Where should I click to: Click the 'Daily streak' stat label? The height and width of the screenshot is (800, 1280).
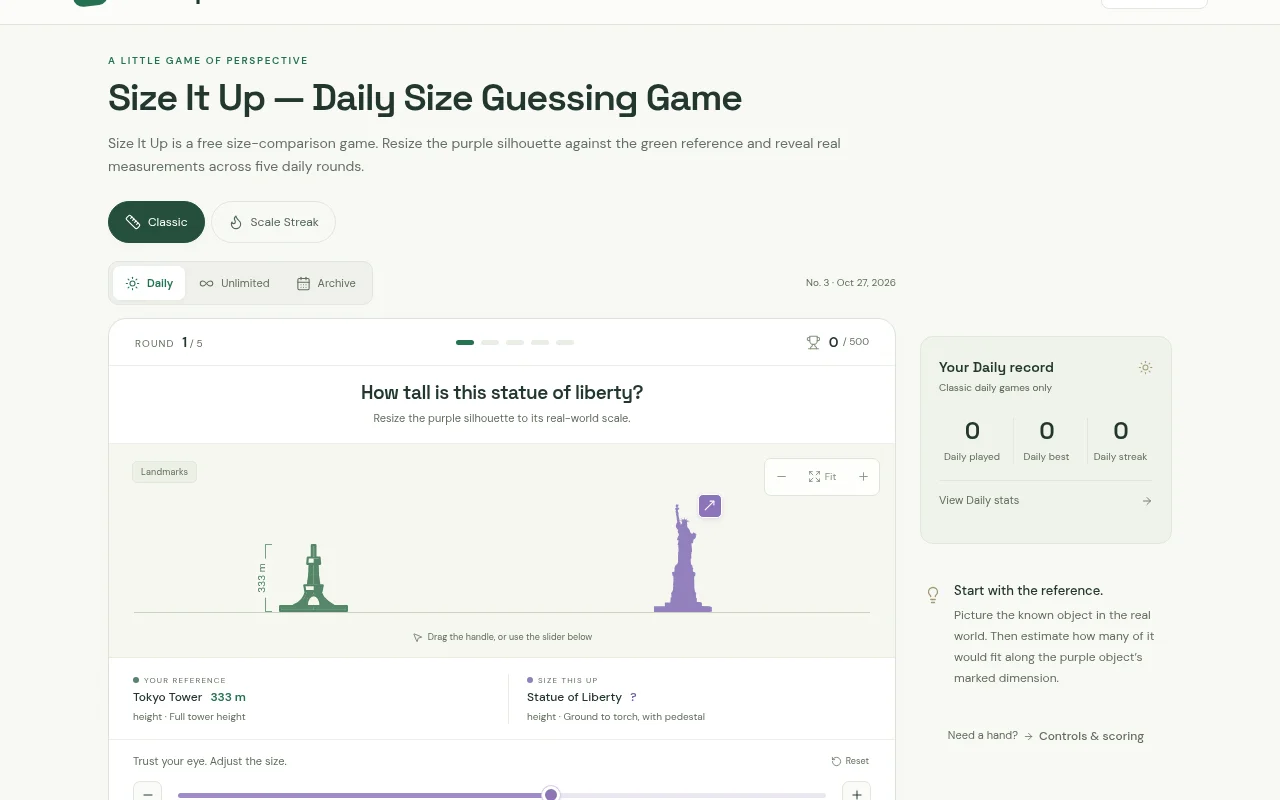[x=1120, y=457]
